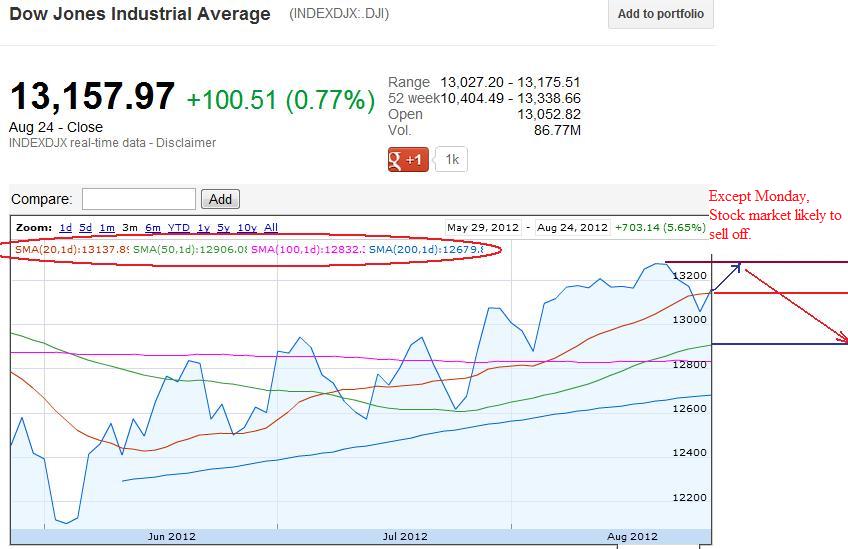
Task: Click the 52 week range value
Action: click(x=511, y=98)
